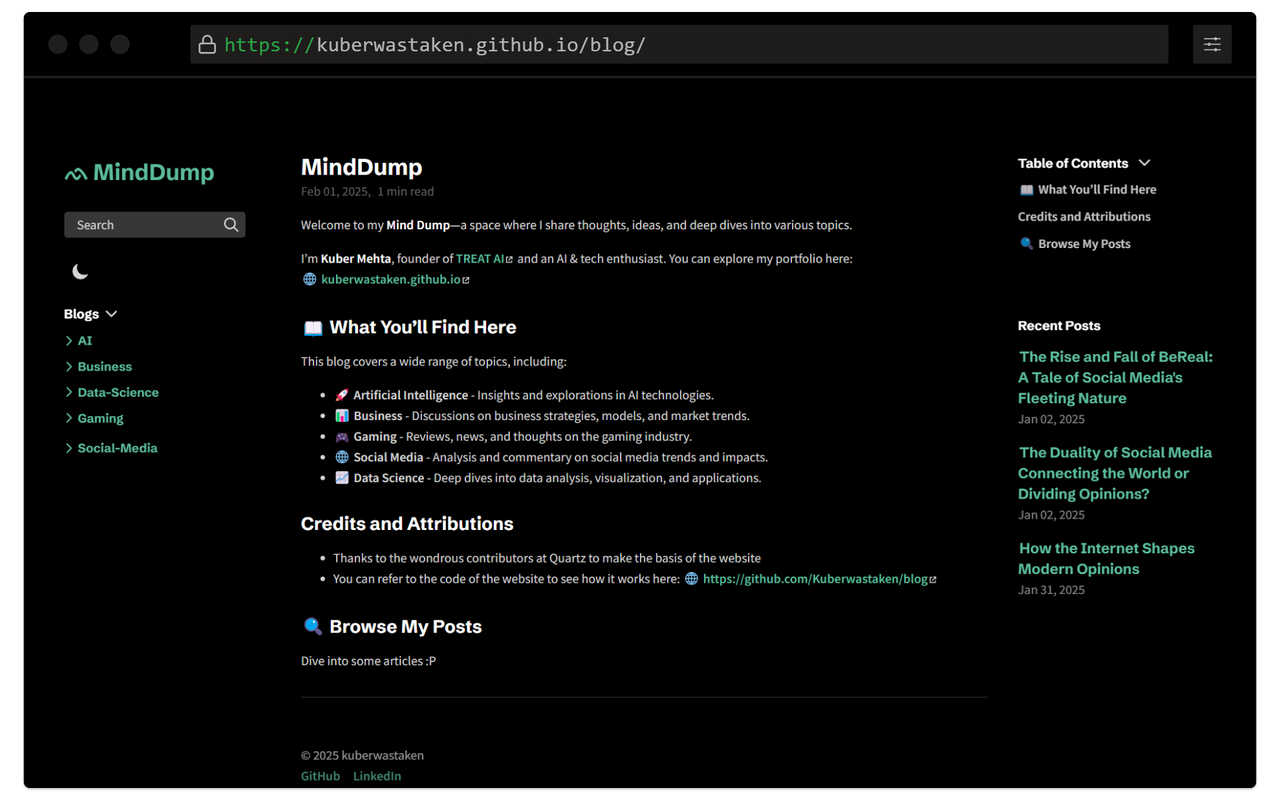
Task: Open How the Internet Shapes Modern Opinions post
Action: 1106,558
